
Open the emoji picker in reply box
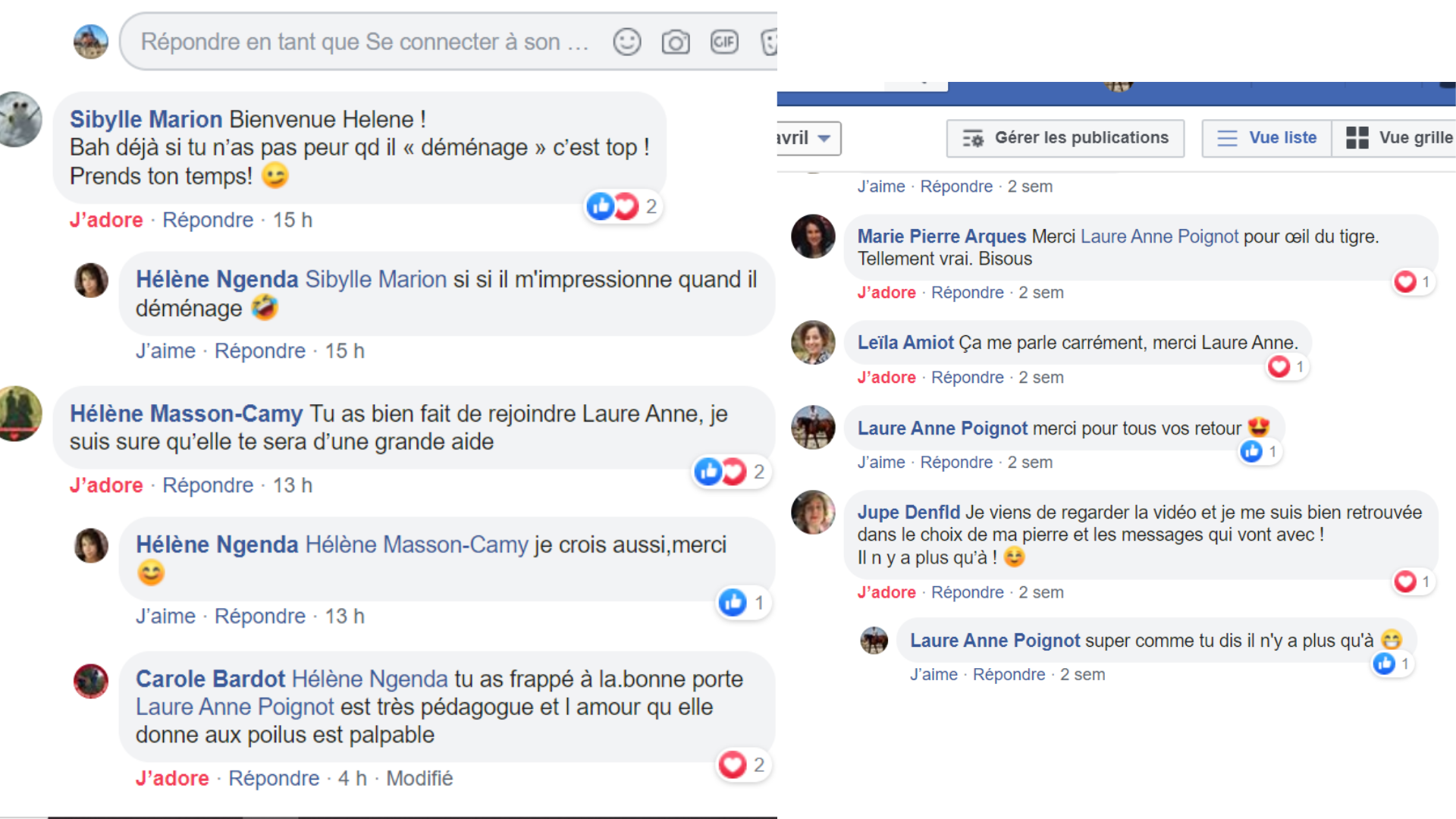point(627,42)
